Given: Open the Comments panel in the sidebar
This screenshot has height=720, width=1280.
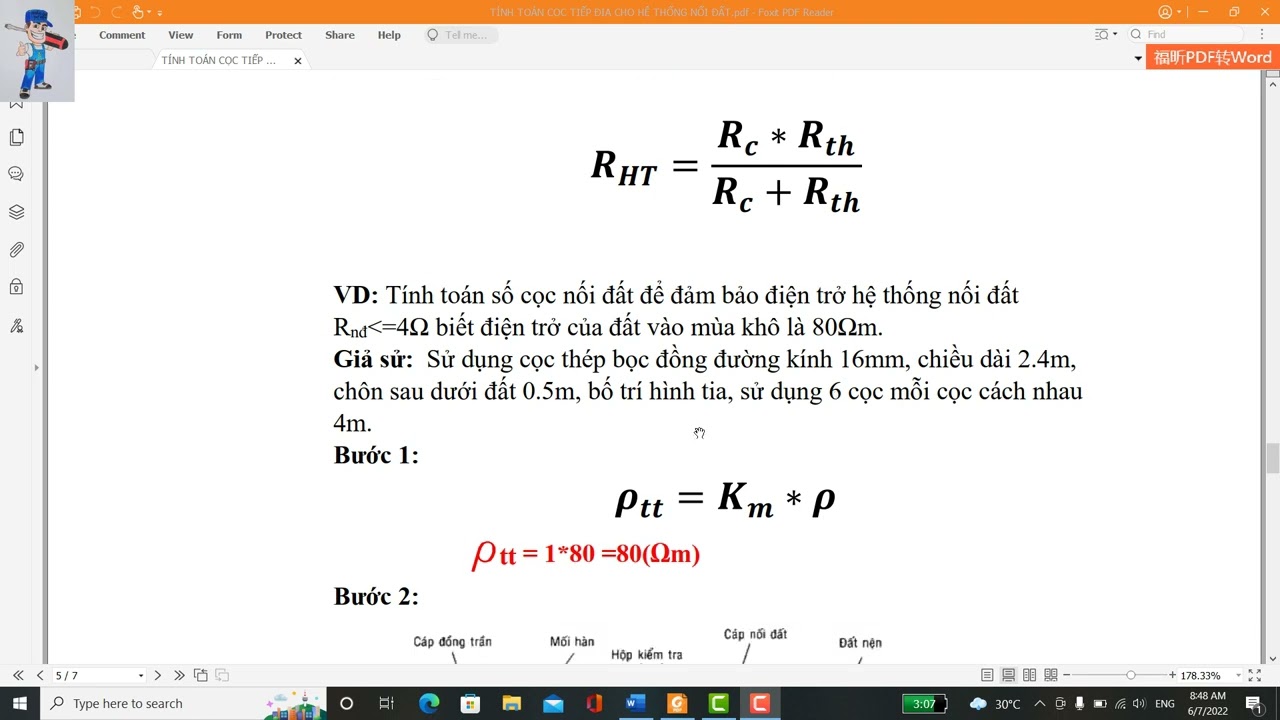Looking at the screenshot, I should 16,174.
